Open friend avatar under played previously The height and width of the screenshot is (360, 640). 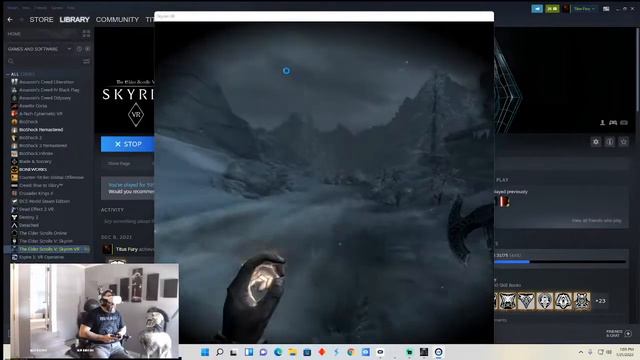[503, 202]
